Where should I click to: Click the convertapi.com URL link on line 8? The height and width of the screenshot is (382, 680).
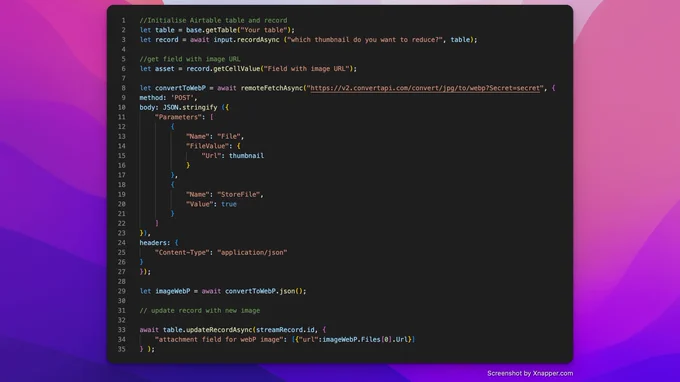pyautogui.click(x=425, y=88)
